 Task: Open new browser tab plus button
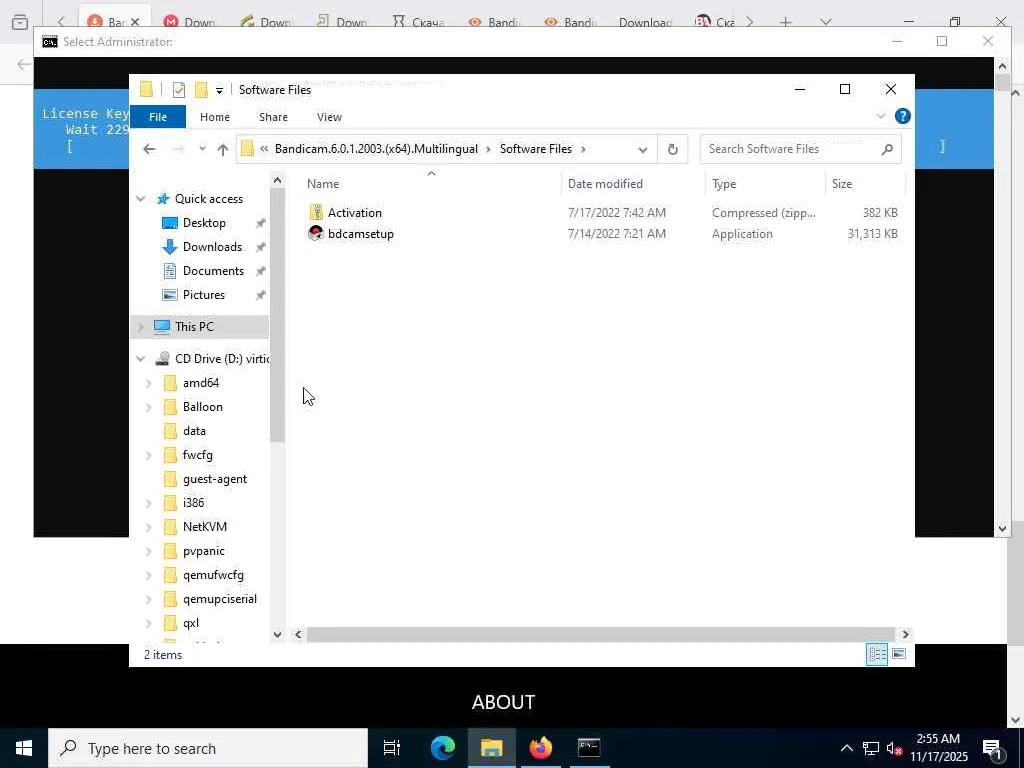[x=786, y=22]
